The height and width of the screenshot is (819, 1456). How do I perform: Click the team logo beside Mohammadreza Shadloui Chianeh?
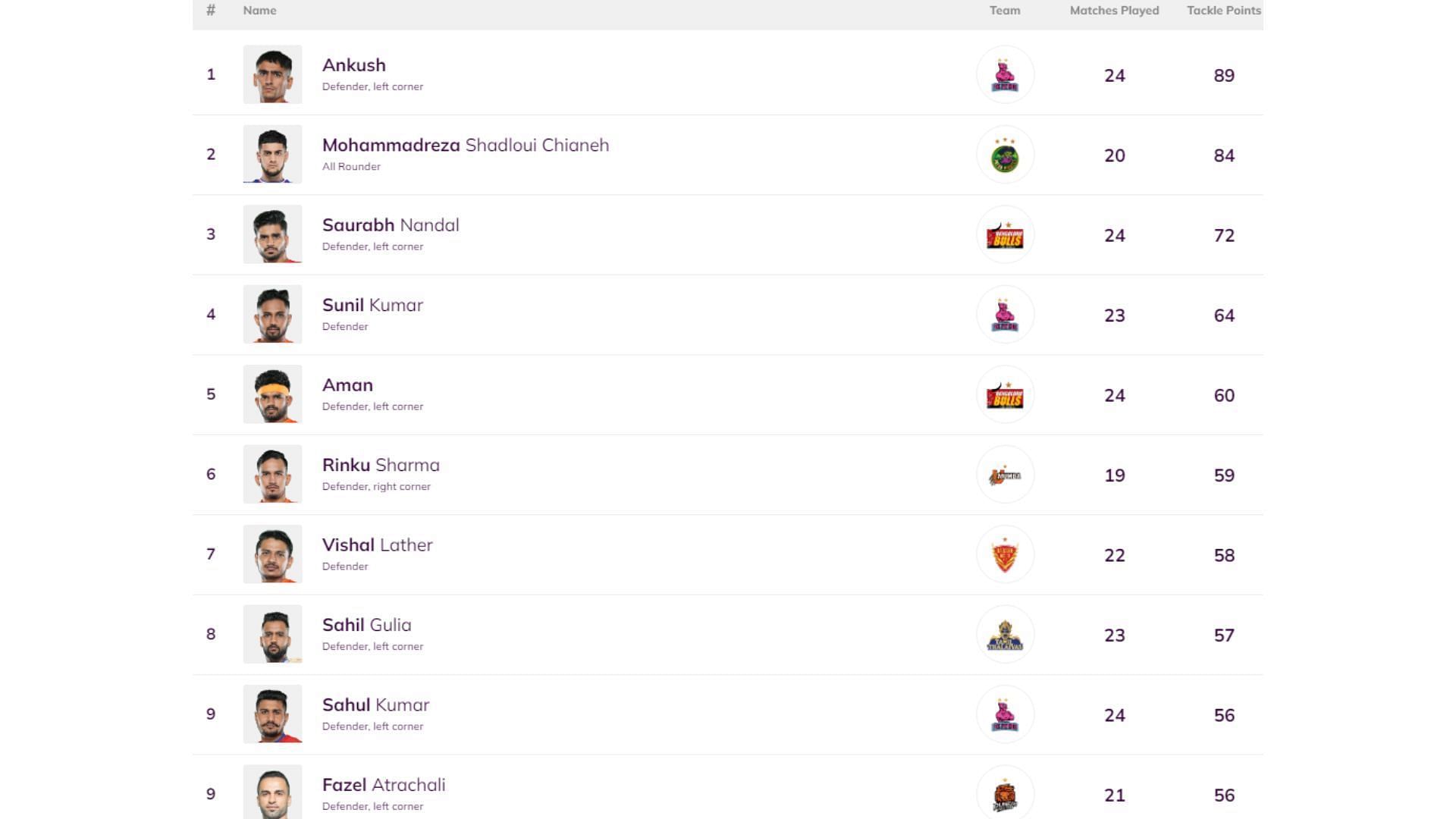pyautogui.click(x=1005, y=155)
